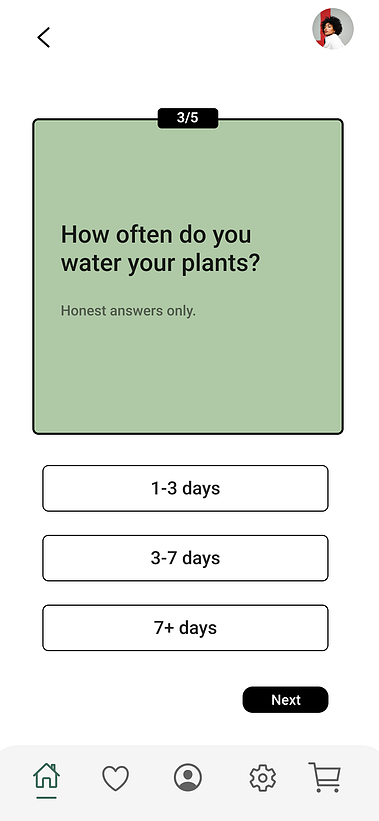Click the green question card background
This screenshot has height=821, width=379.
click(188, 367)
